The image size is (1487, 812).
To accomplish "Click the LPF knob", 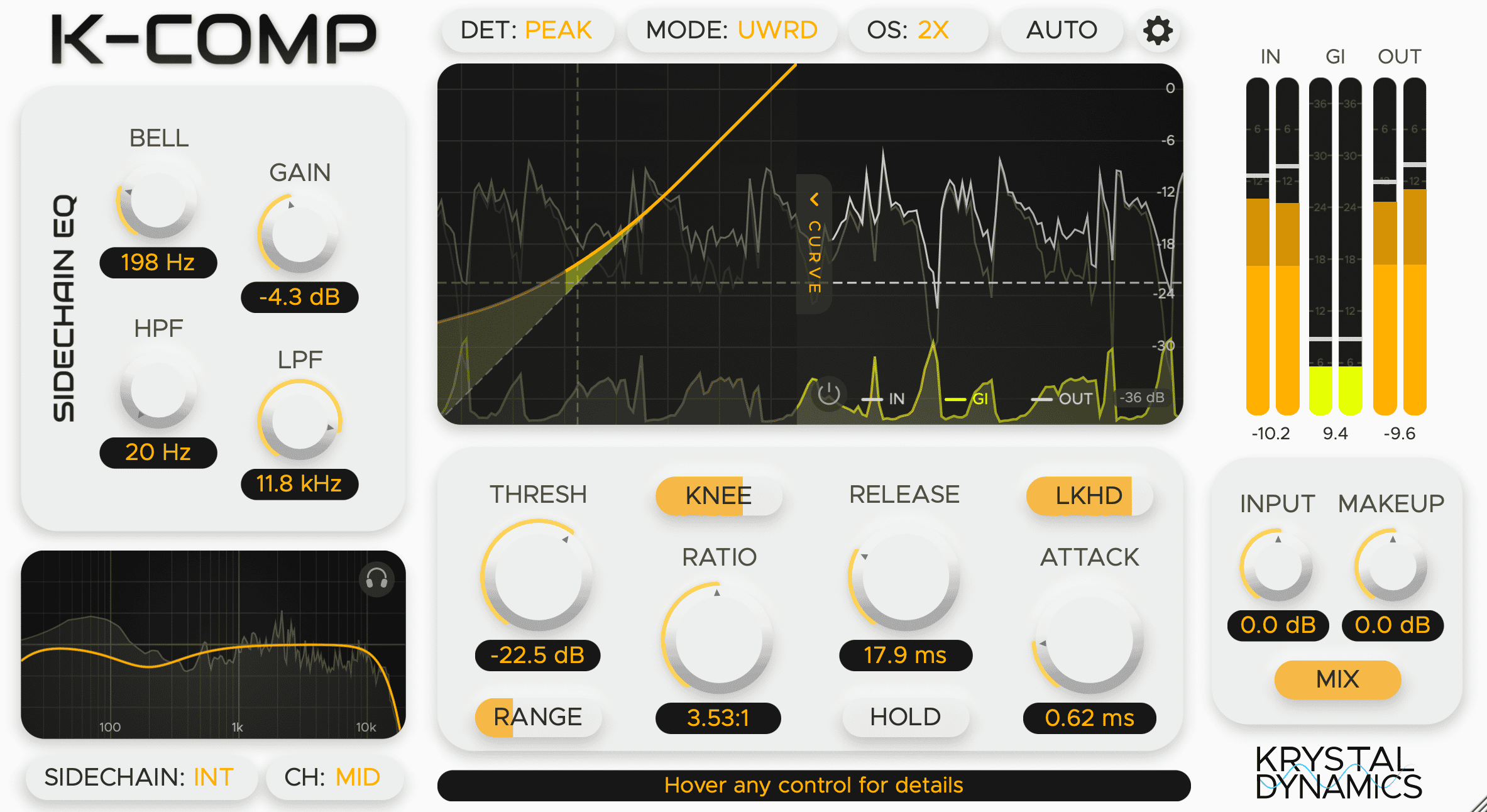I will click(x=300, y=422).
